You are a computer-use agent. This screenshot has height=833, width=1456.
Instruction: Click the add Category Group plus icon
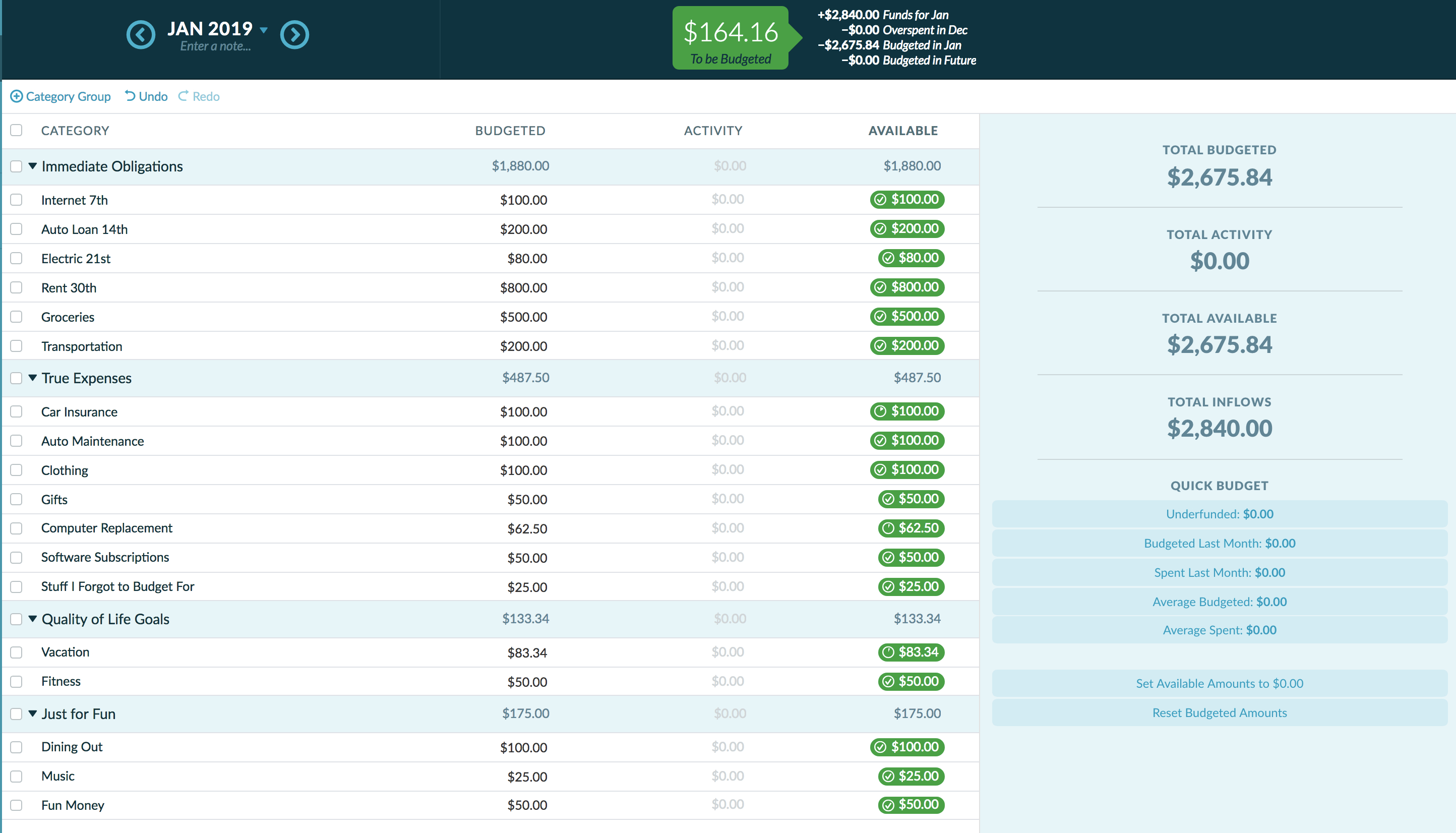17,96
